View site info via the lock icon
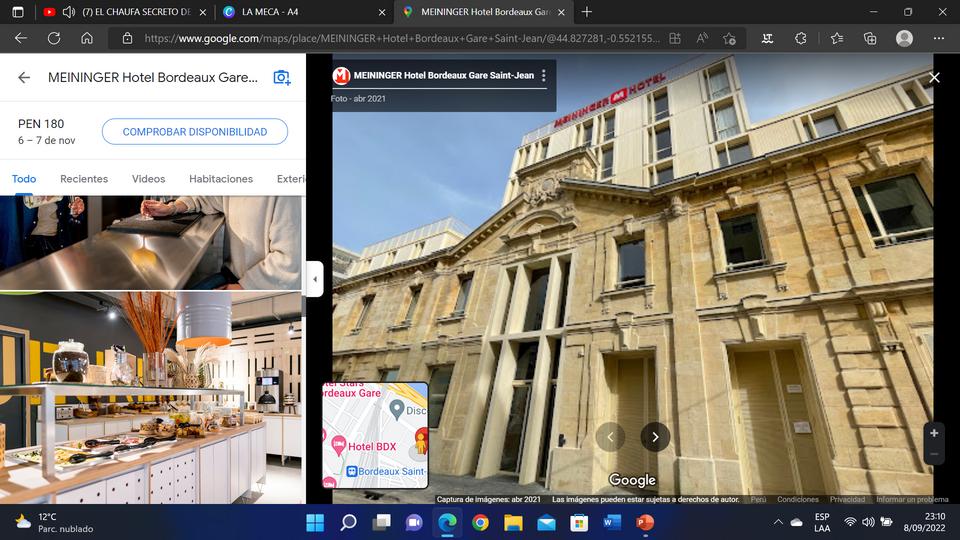This screenshot has height=540, width=960. click(127, 39)
